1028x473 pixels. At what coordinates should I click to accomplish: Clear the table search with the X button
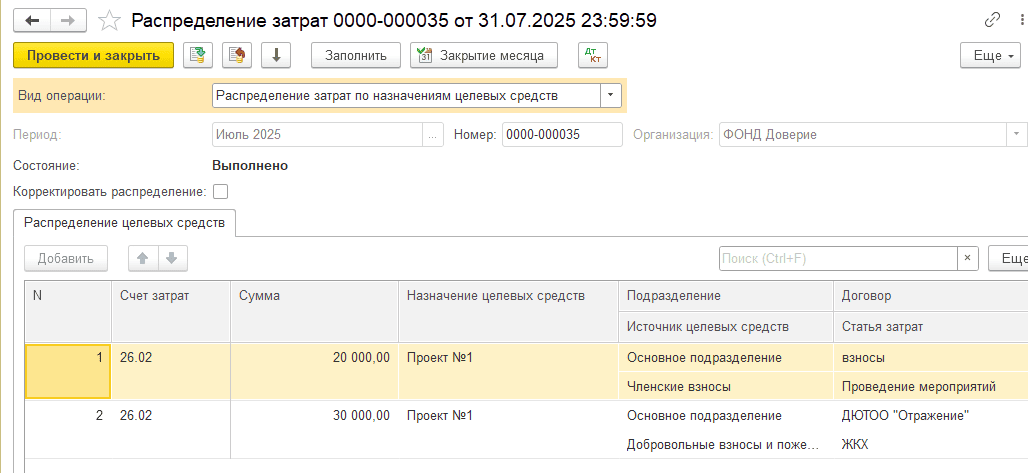(967, 258)
